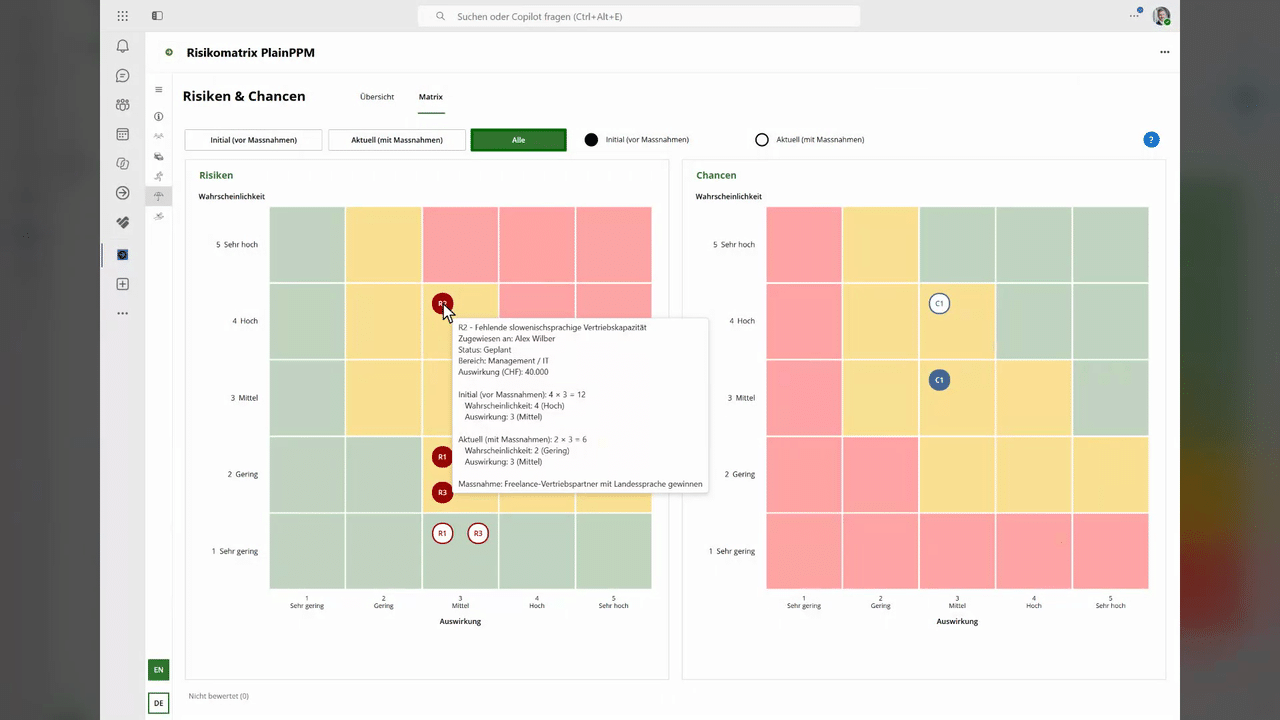Click the filled R1 risk marker
Viewport: 1280px width, 720px height.
click(x=442, y=457)
